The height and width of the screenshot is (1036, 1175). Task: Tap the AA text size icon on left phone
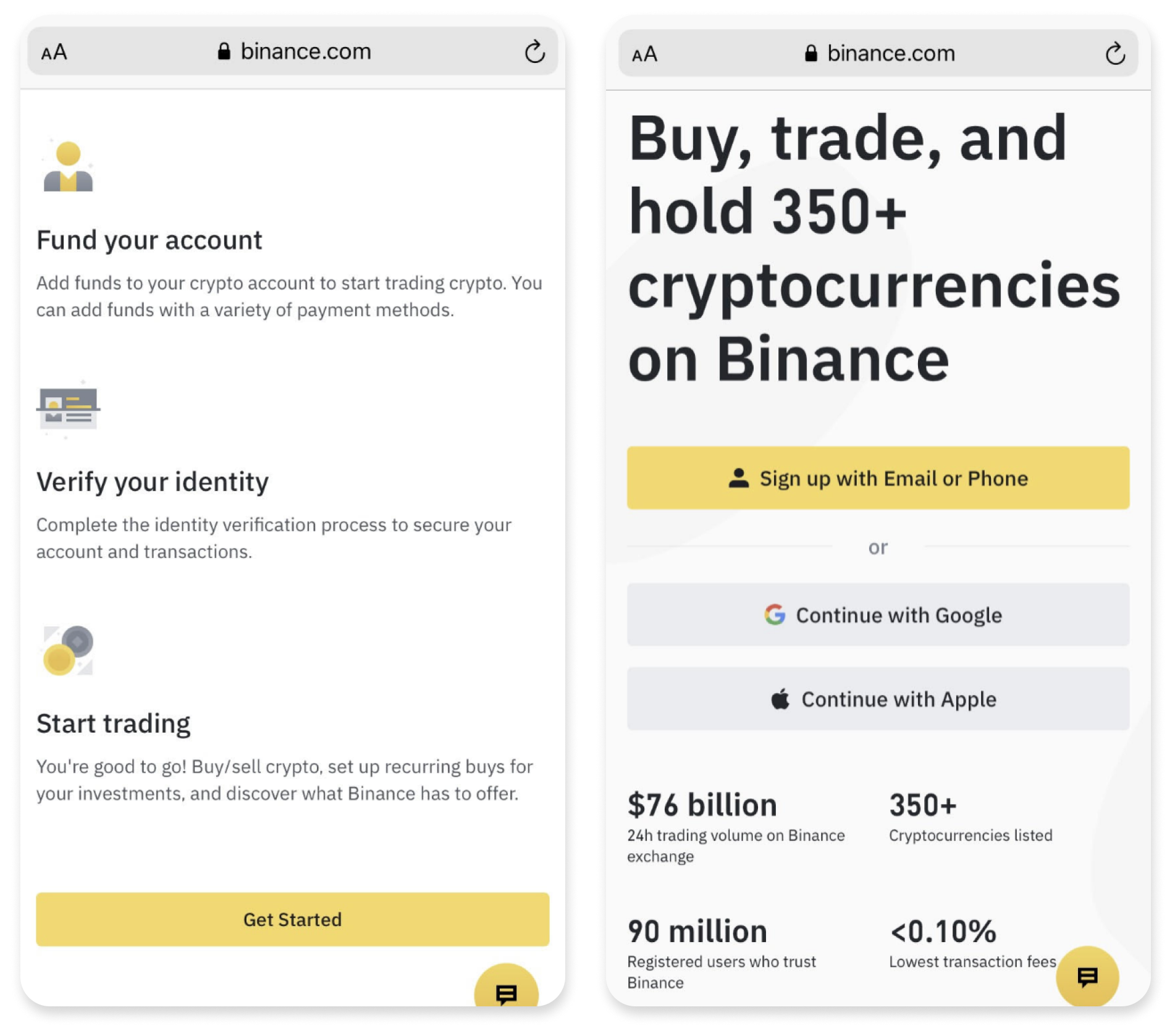54,53
